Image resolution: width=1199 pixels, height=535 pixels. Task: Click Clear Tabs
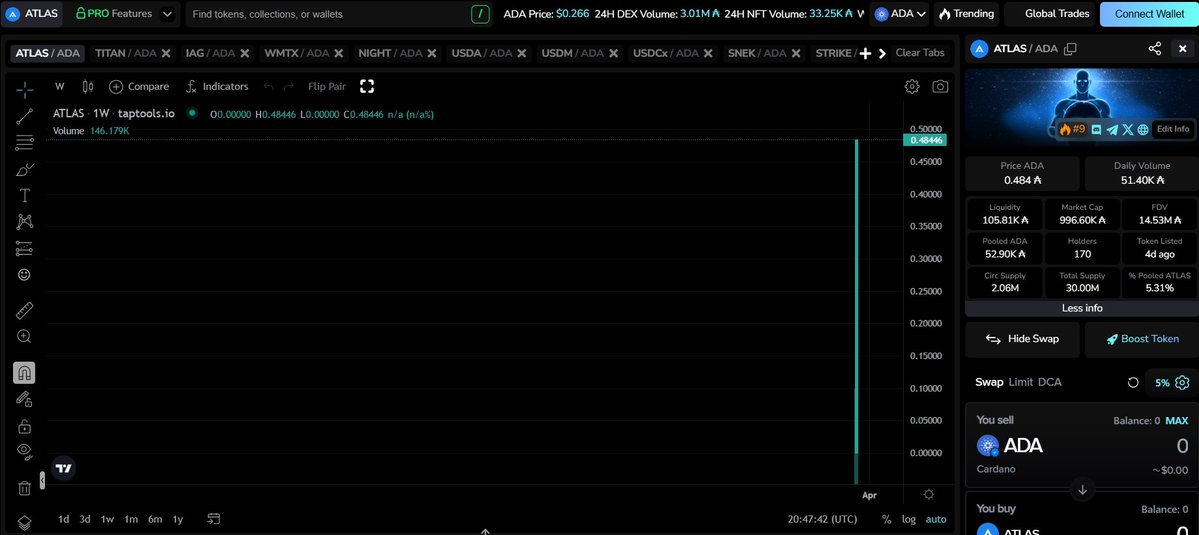pos(920,53)
